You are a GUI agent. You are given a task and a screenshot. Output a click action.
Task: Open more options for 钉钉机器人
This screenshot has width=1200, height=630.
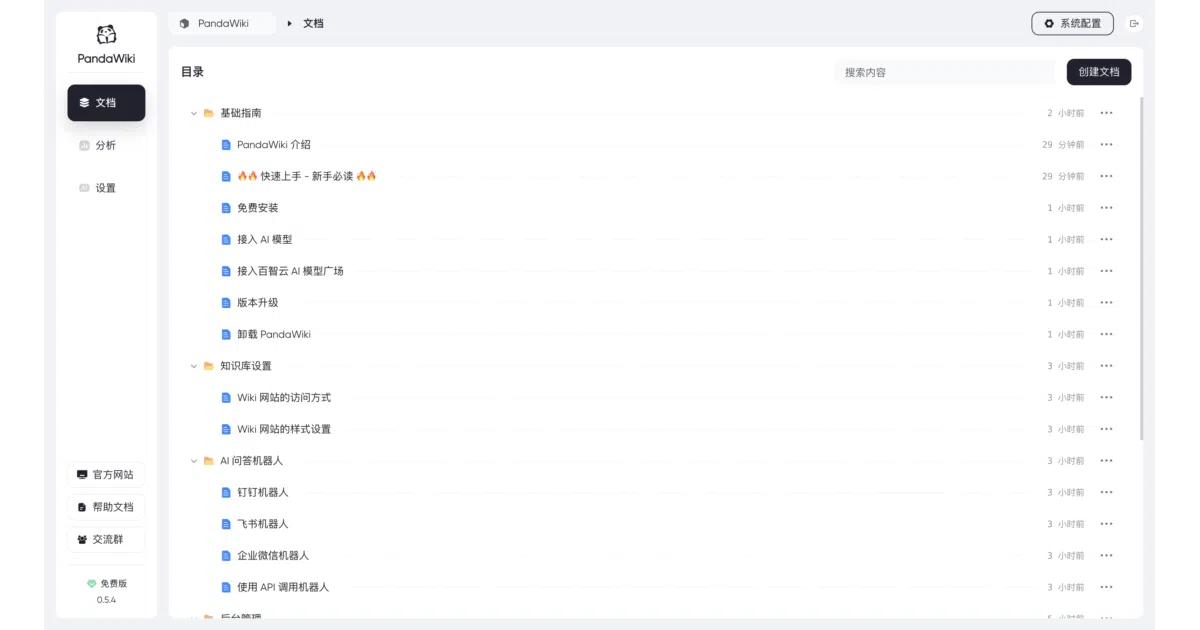pos(1106,492)
